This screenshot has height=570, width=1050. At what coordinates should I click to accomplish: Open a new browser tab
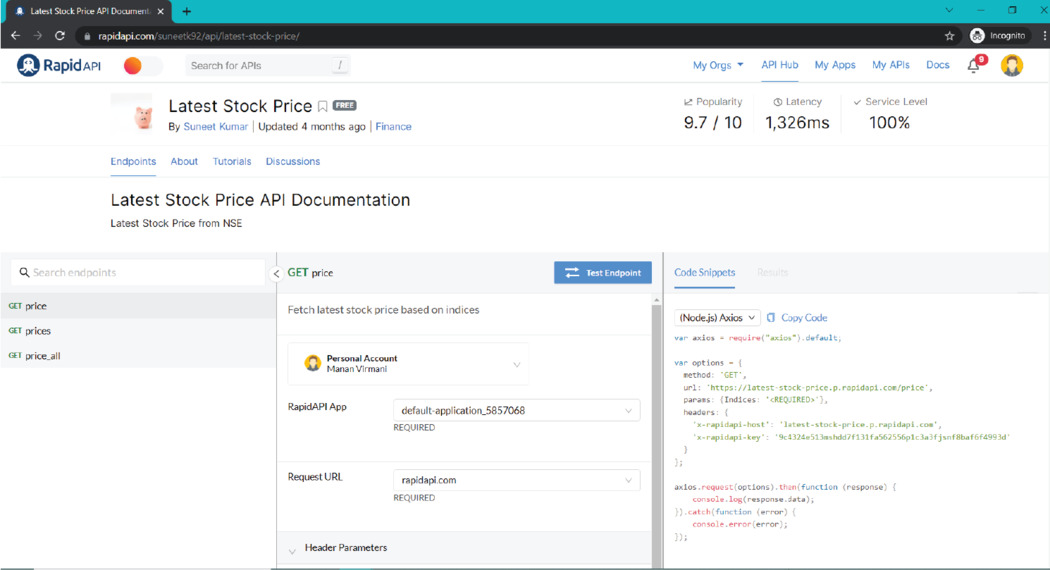[187, 11]
